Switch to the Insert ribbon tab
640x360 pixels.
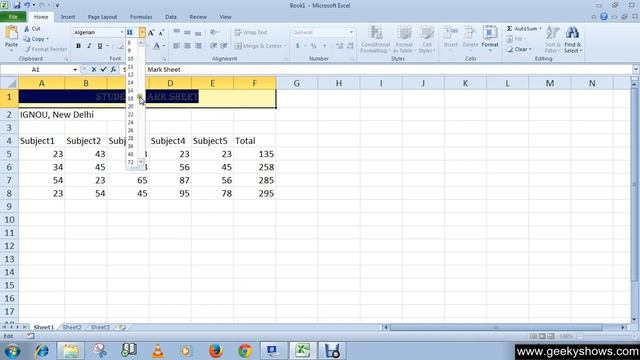point(68,17)
